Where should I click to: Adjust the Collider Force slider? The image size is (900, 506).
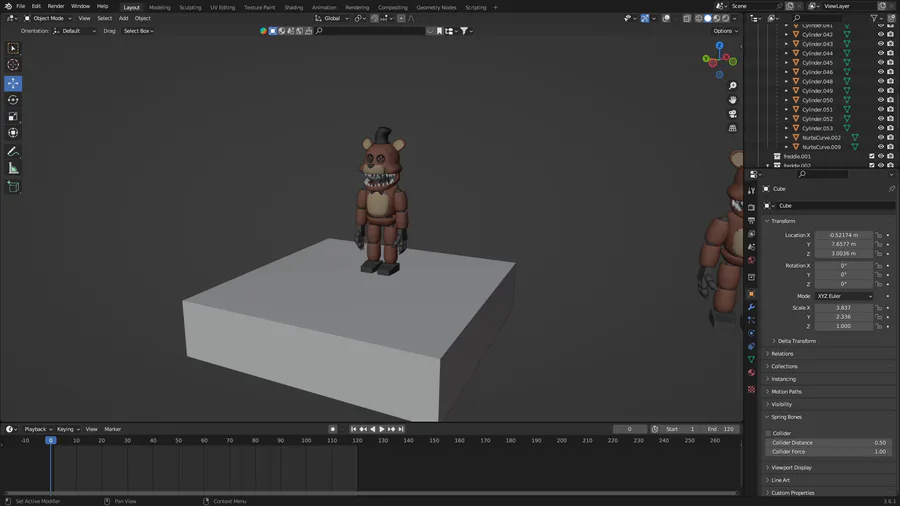(x=828, y=452)
